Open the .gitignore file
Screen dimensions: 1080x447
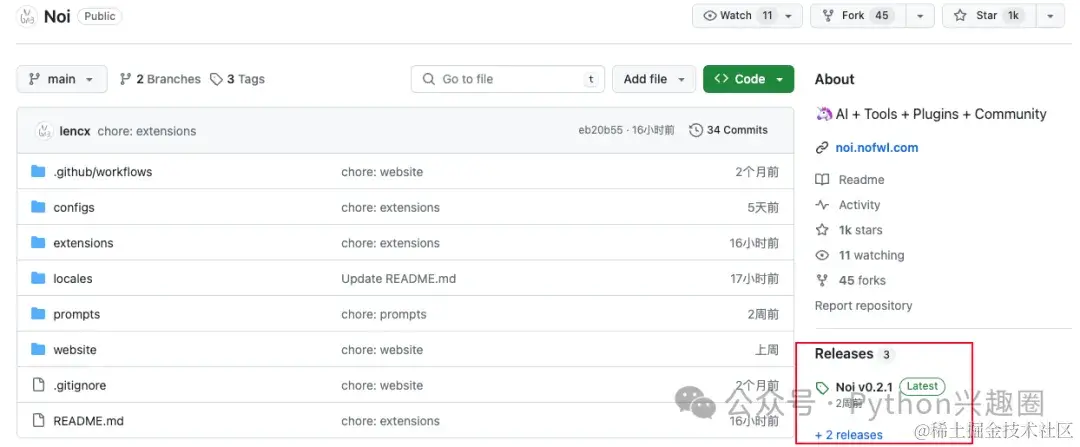coord(80,386)
